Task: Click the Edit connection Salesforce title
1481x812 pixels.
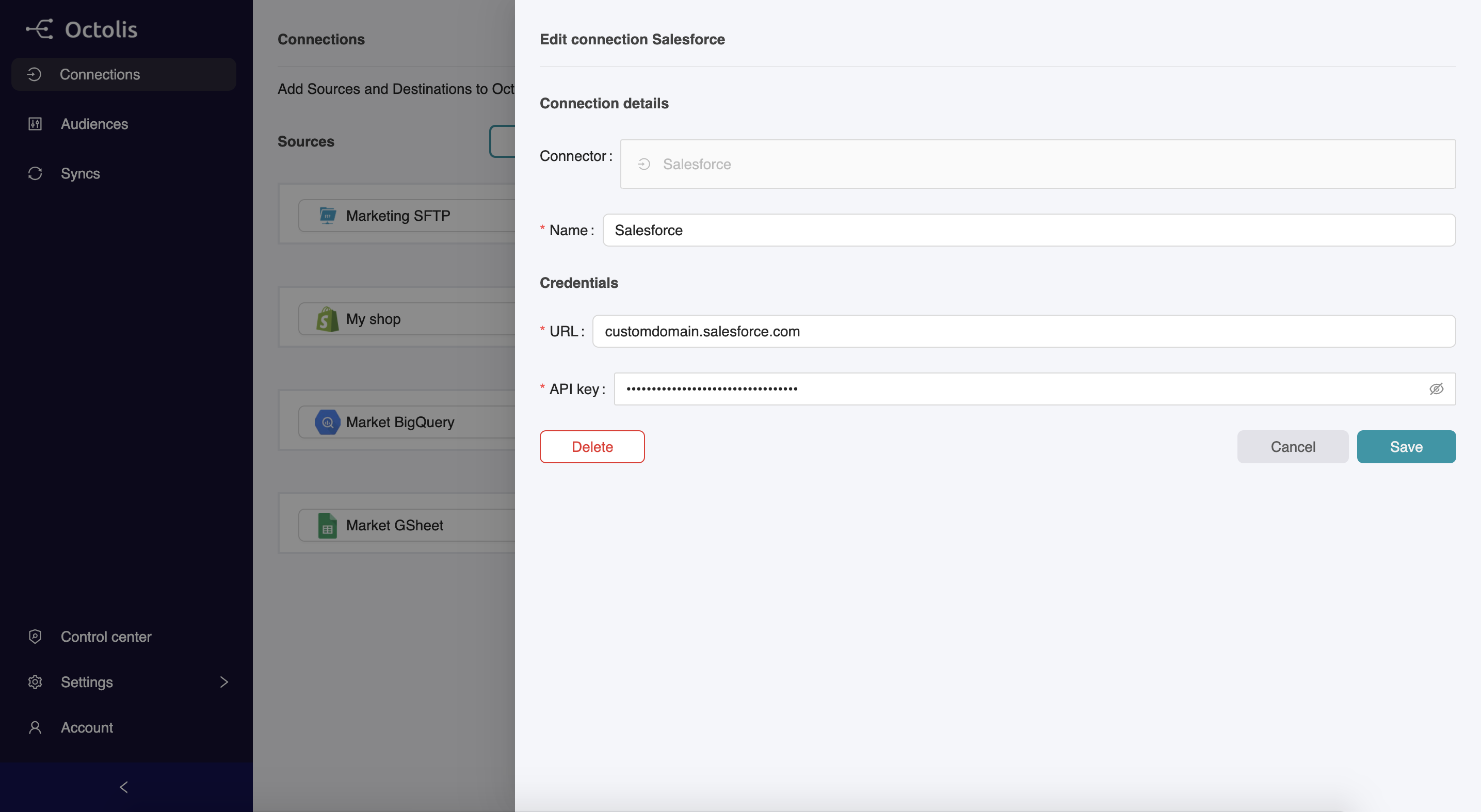Action: 632,39
